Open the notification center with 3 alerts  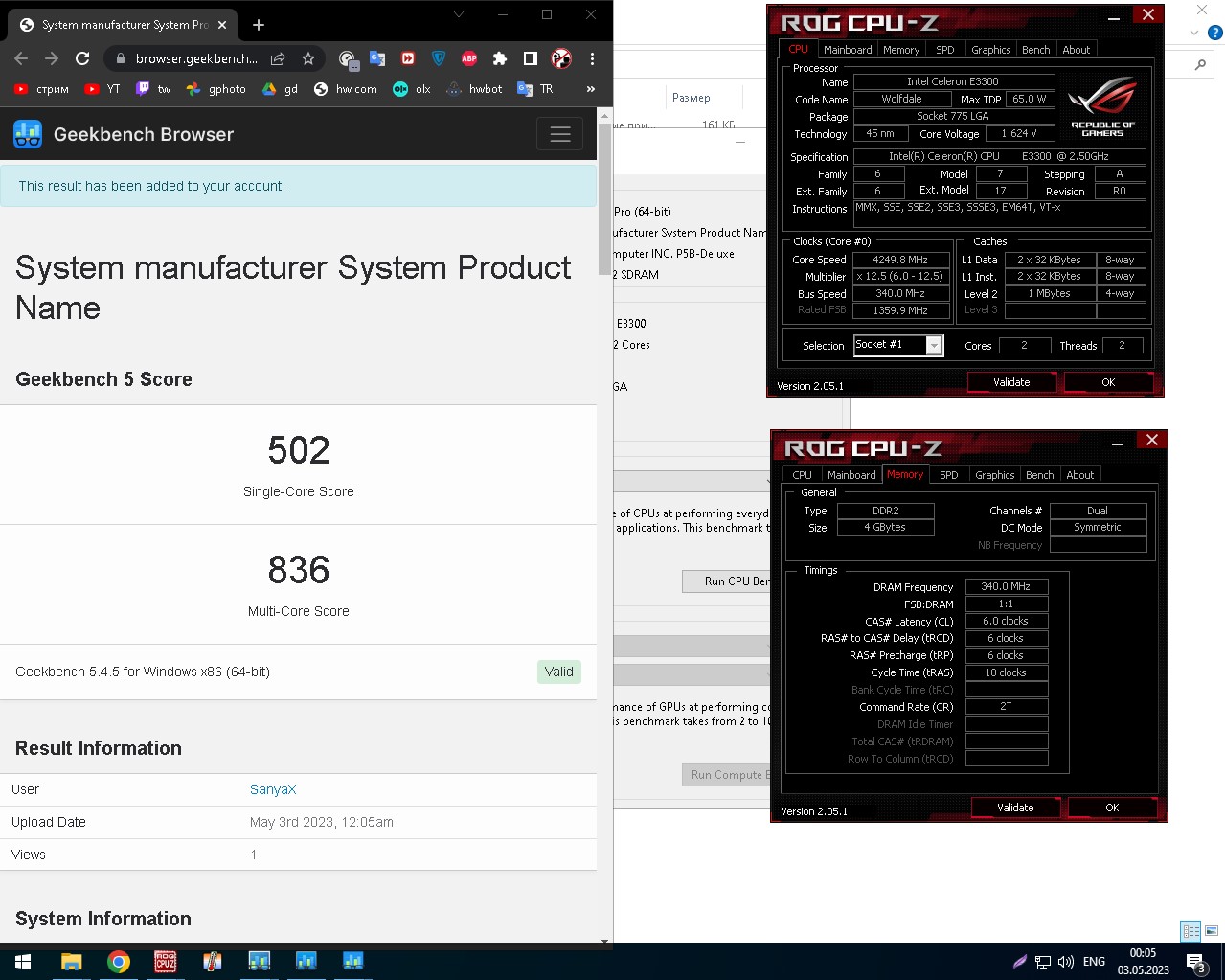point(1195,962)
